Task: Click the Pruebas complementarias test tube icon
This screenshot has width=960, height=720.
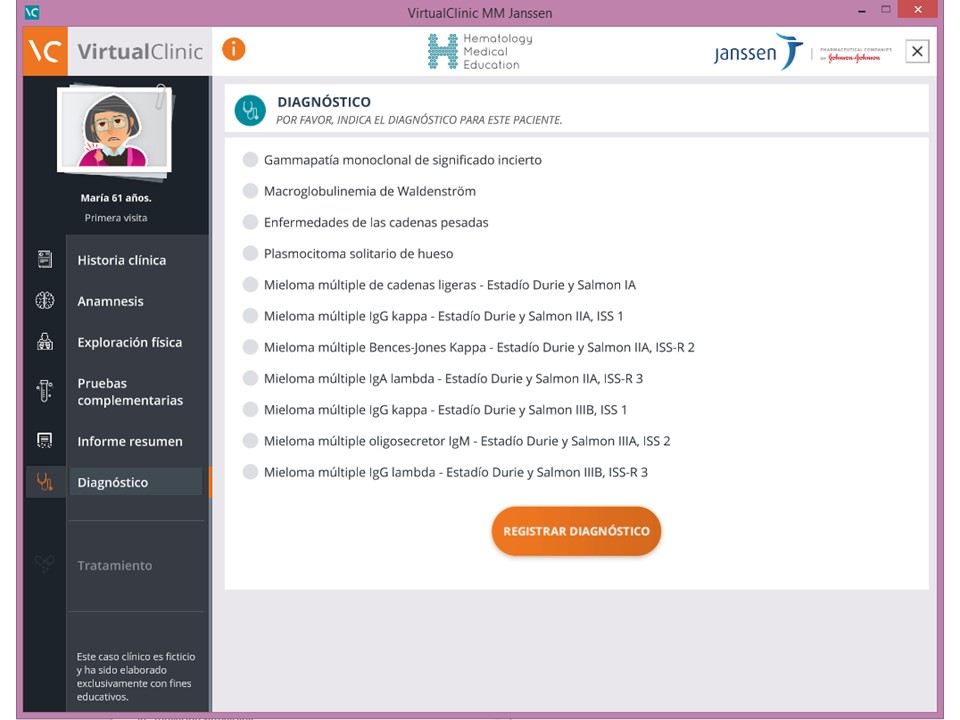Action: tap(45, 391)
